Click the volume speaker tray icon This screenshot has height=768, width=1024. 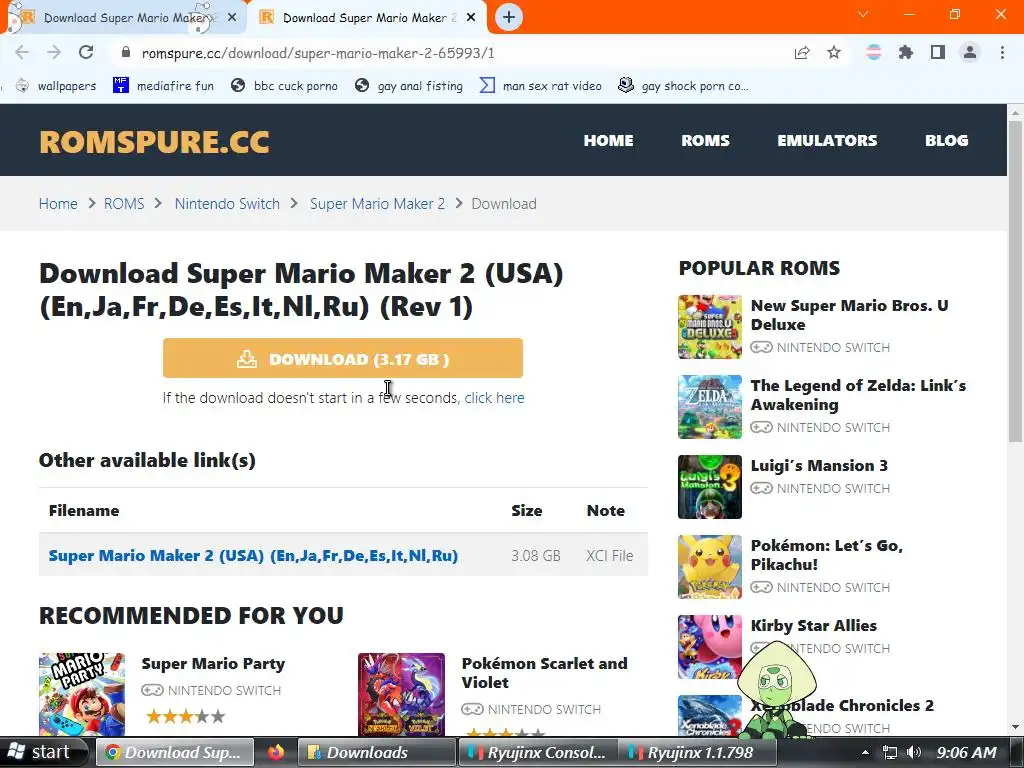pos(914,752)
